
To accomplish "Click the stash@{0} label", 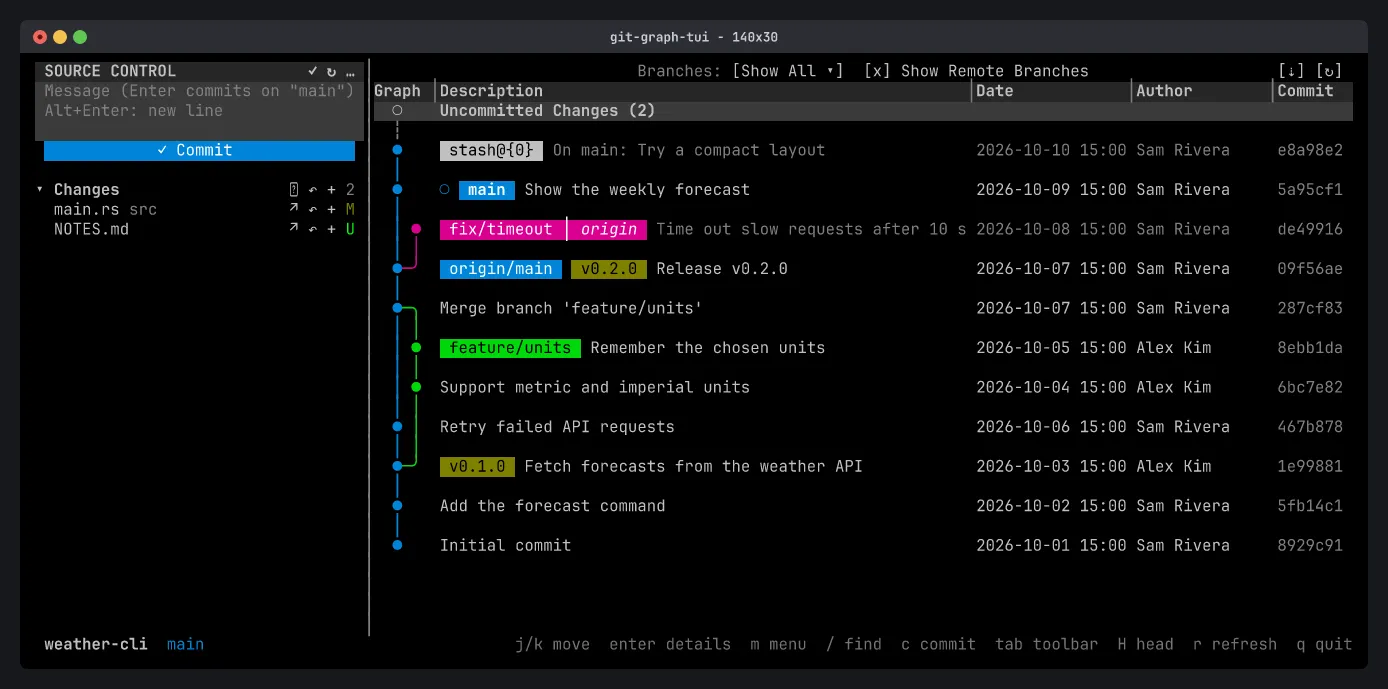I will point(491,150).
